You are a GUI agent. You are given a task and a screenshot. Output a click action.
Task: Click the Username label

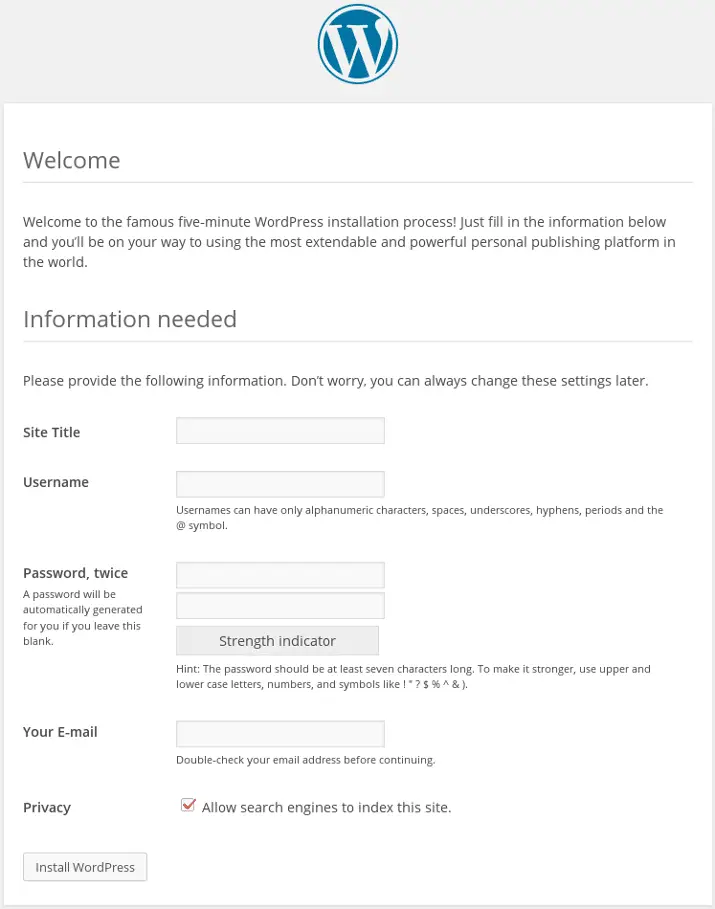click(55, 482)
